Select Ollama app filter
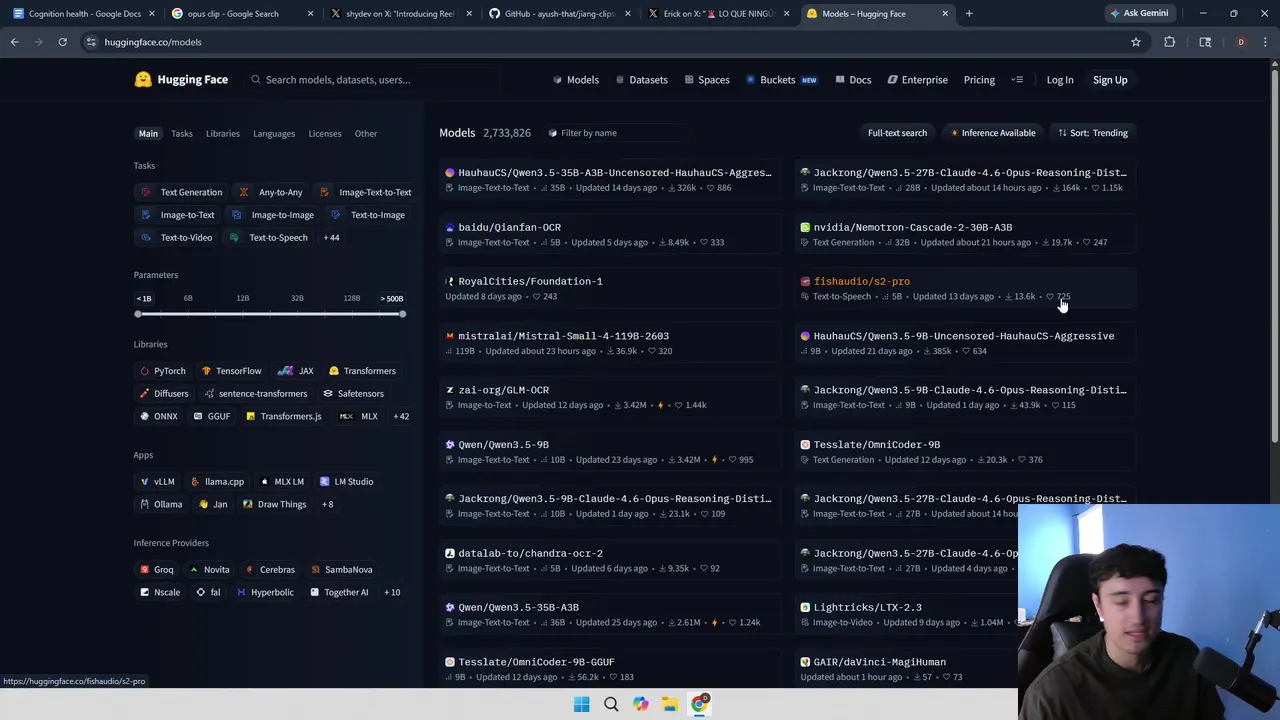1280x720 pixels. [160, 505]
